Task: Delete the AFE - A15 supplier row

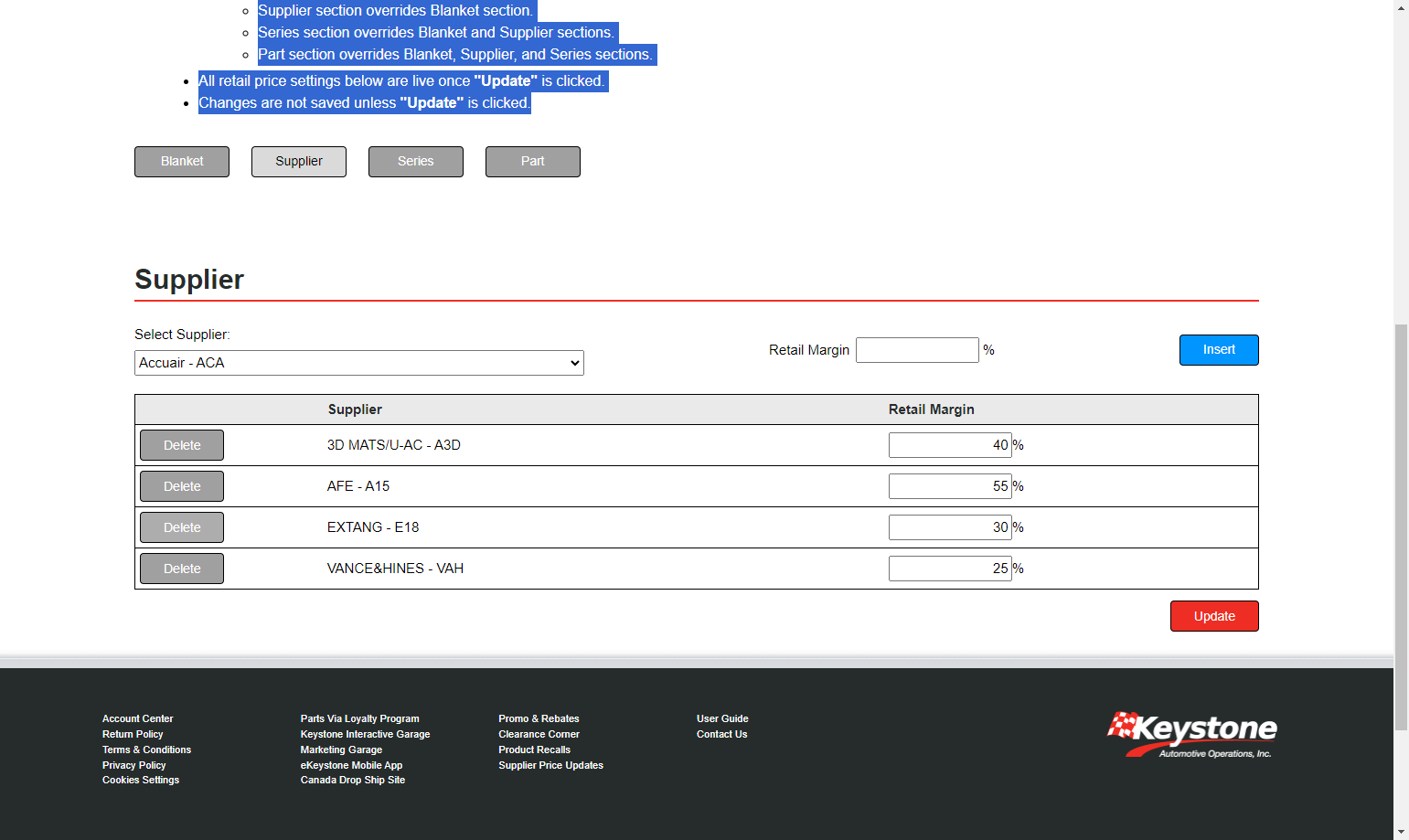Action: [182, 486]
